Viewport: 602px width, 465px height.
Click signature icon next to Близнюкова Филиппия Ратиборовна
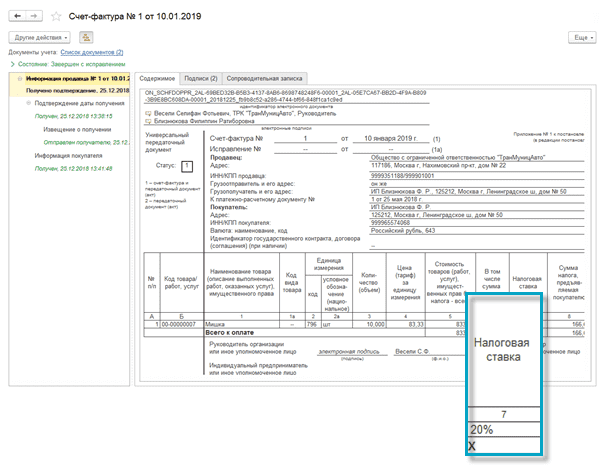(x=148, y=121)
